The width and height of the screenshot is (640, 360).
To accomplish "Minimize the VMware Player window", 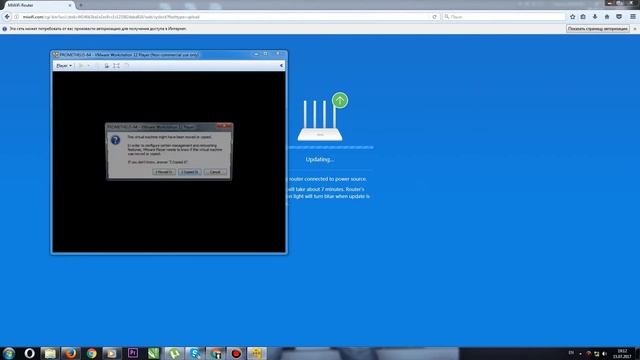I will [x=256, y=54].
